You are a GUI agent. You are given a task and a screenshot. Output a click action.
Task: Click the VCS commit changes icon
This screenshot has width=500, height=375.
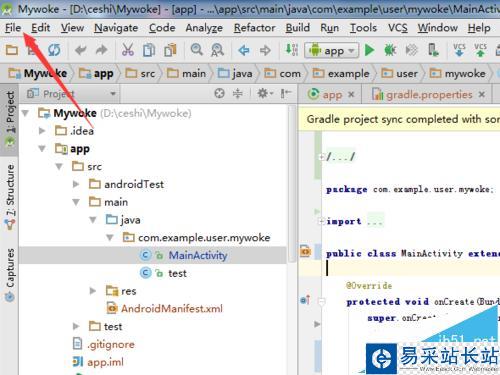coord(480,50)
